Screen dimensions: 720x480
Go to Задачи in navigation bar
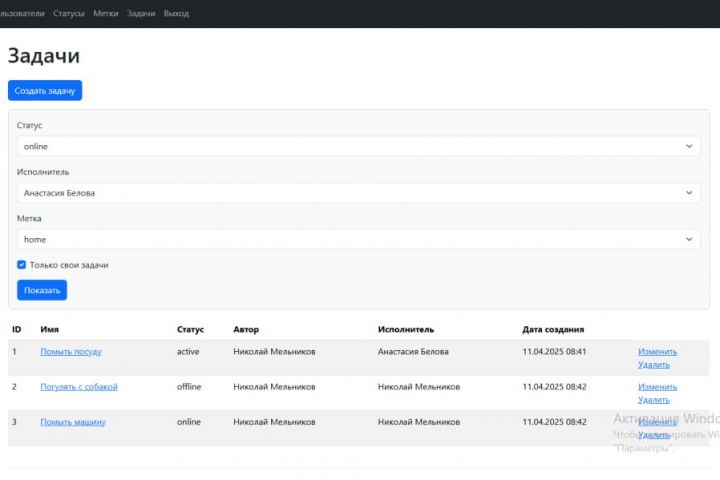[x=141, y=13]
